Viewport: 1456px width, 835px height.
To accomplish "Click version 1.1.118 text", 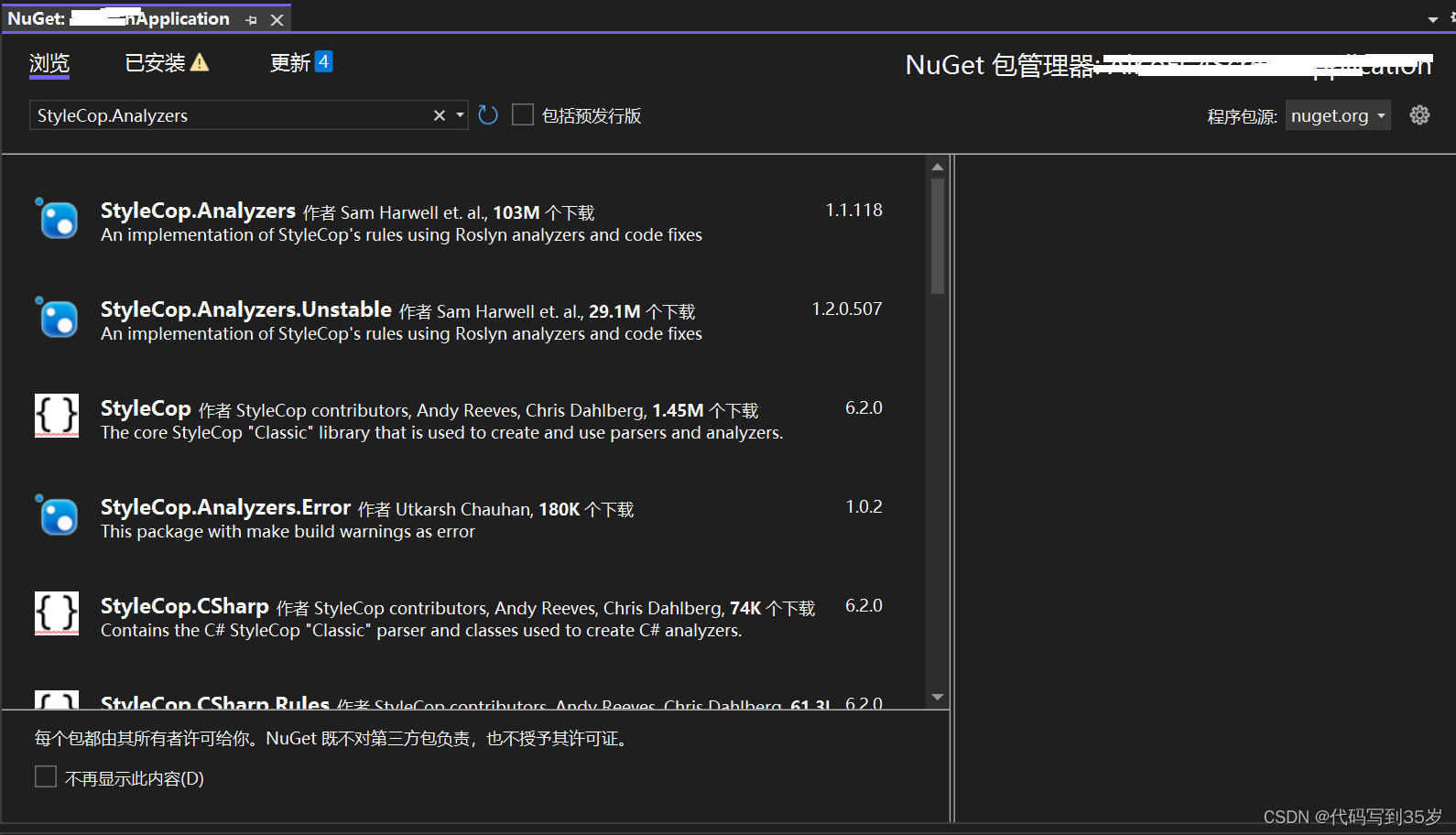I will (853, 210).
